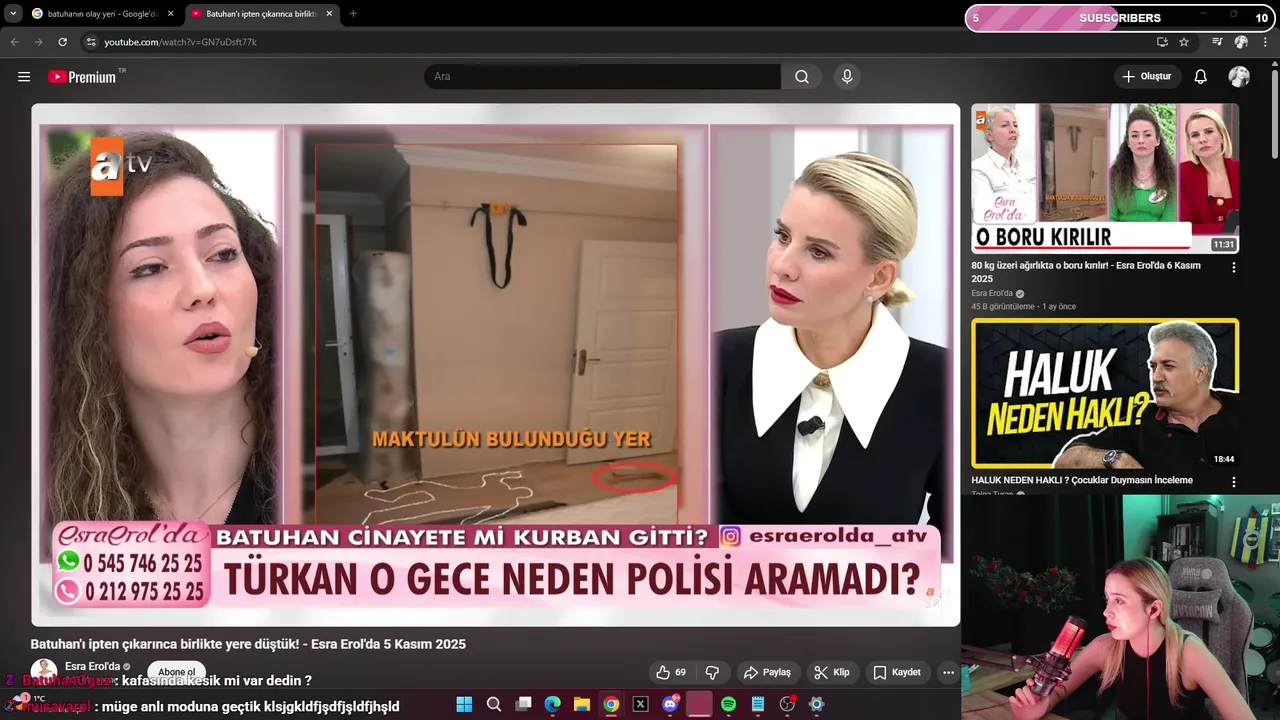The height and width of the screenshot is (720, 1280).
Task: Open Chrome media controls icon
Action: [1217, 42]
